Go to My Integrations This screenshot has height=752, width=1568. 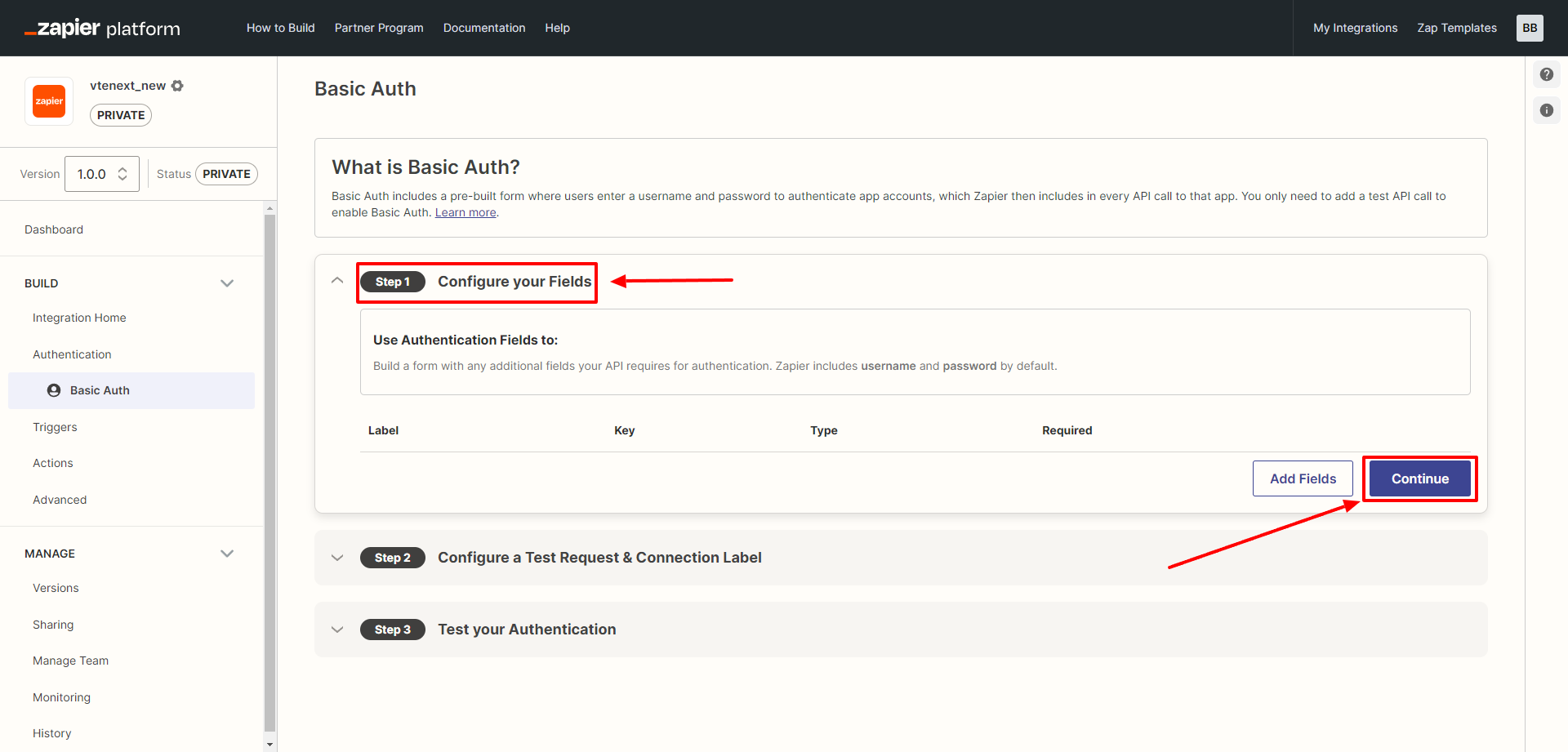coord(1355,28)
